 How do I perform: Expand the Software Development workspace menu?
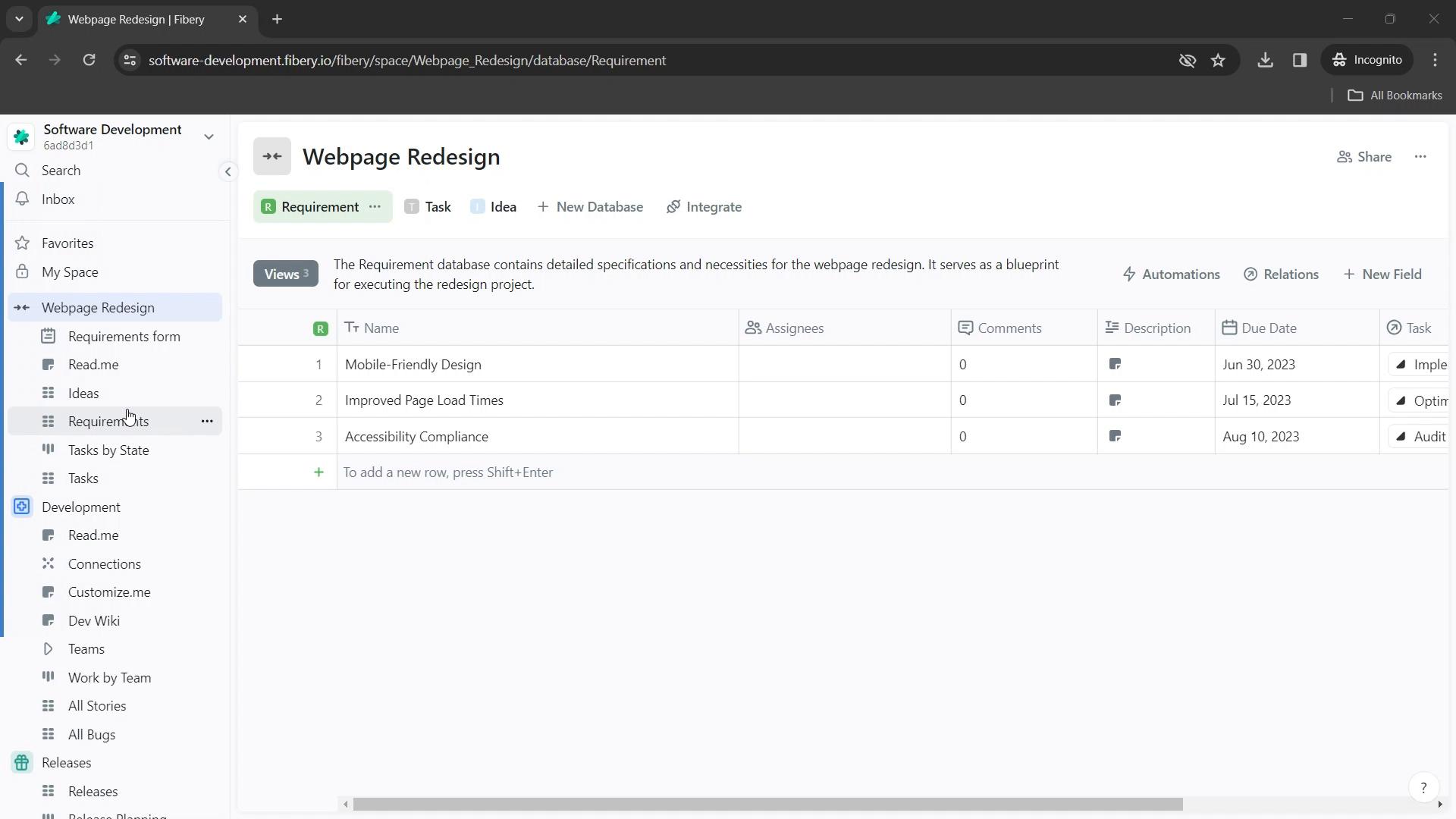209,137
